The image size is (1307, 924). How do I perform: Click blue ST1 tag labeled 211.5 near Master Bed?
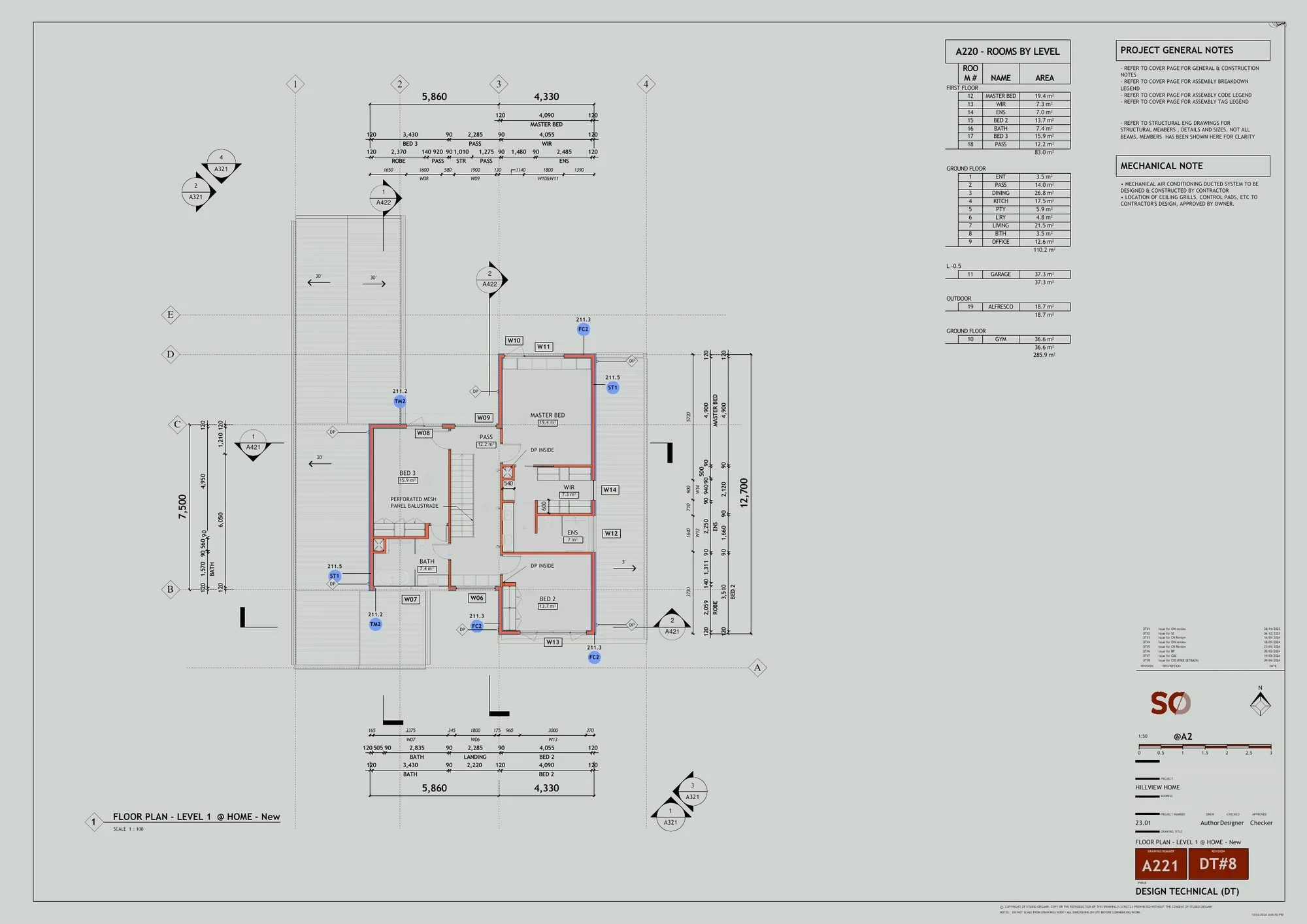[x=612, y=387]
